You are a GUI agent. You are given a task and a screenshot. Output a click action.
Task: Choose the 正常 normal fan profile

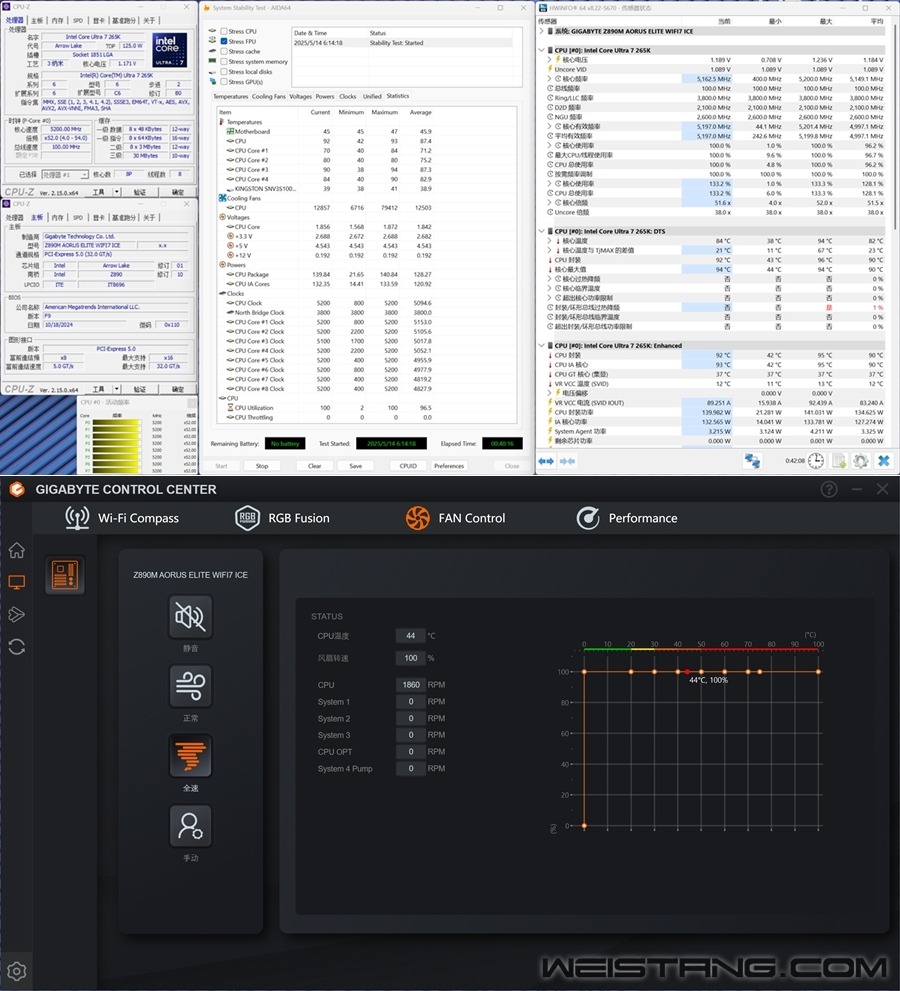pyautogui.click(x=190, y=687)
